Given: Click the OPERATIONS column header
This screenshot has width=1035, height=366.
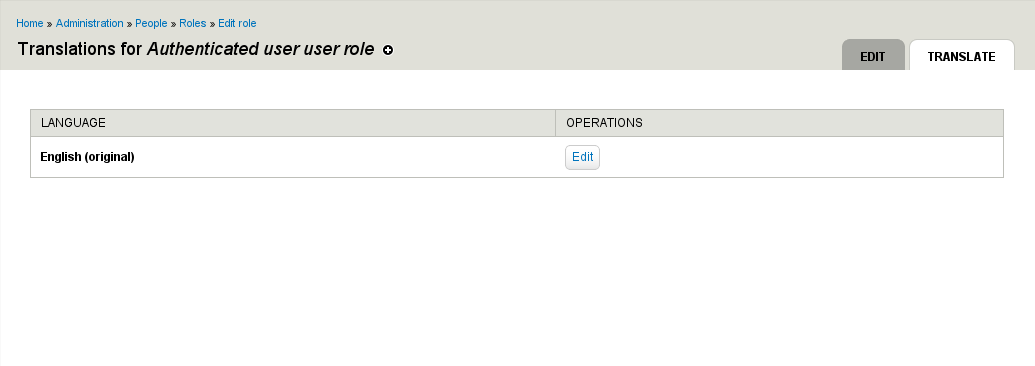Looking at the screenshot, I should pyautogui.click(x=605, y=123).
